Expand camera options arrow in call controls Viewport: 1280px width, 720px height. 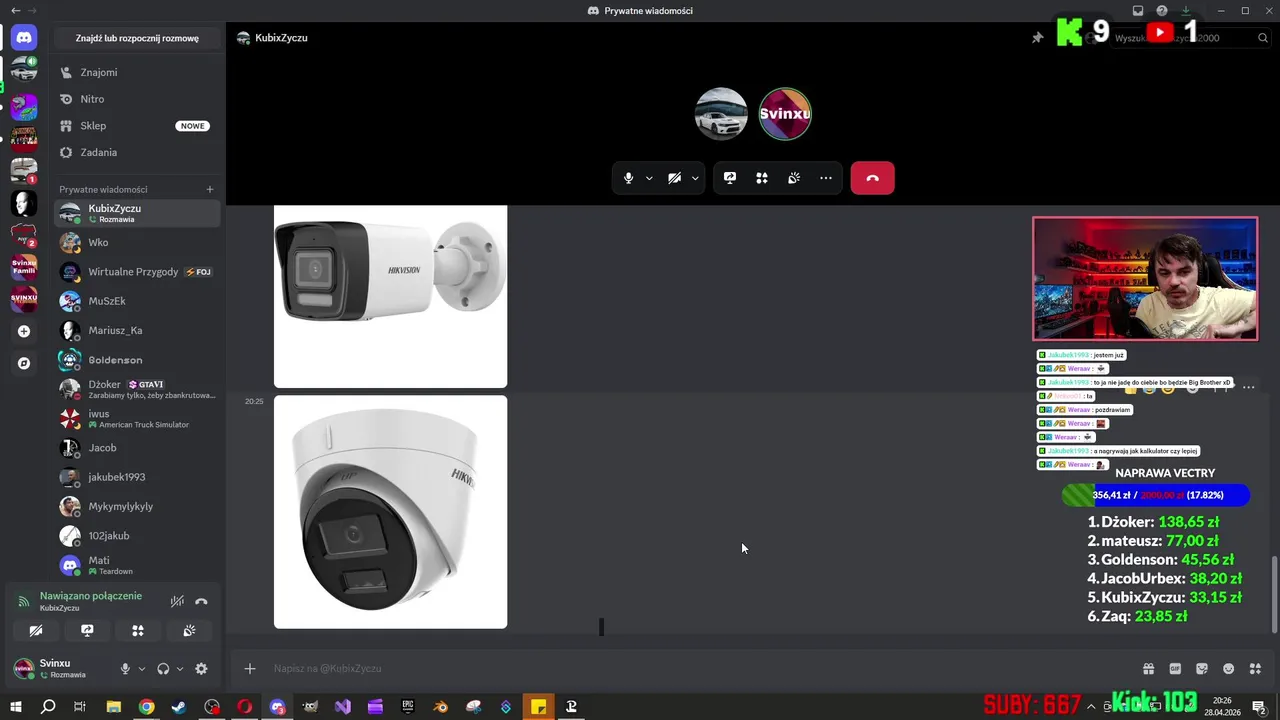click(695, 178)
